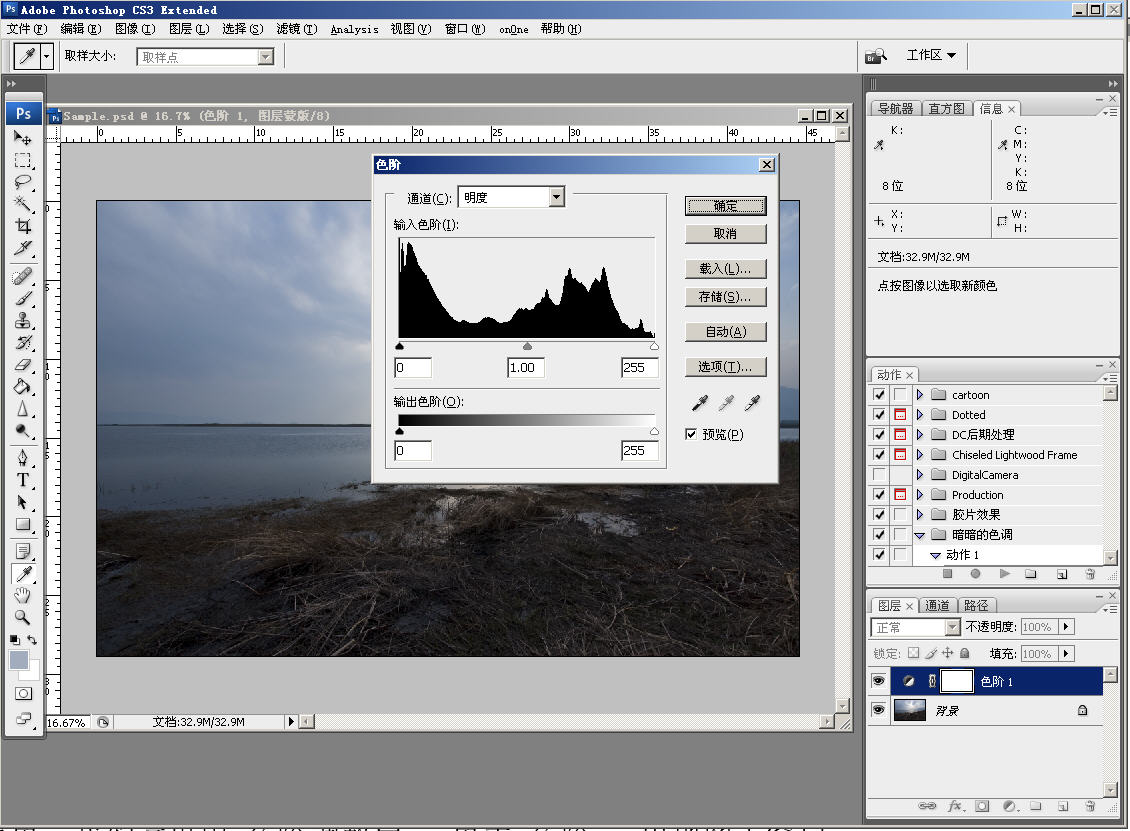Click Add layer mask icon
The image size is (1130, 831).
click(982, 806)
